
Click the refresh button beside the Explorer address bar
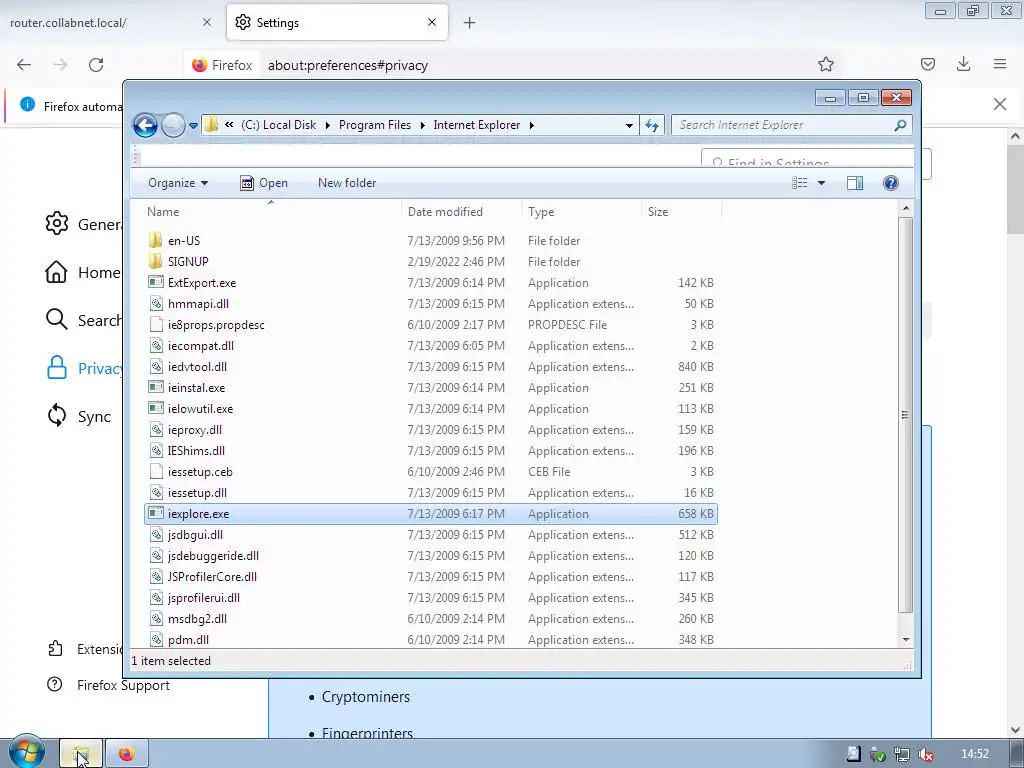click(652, 125)
